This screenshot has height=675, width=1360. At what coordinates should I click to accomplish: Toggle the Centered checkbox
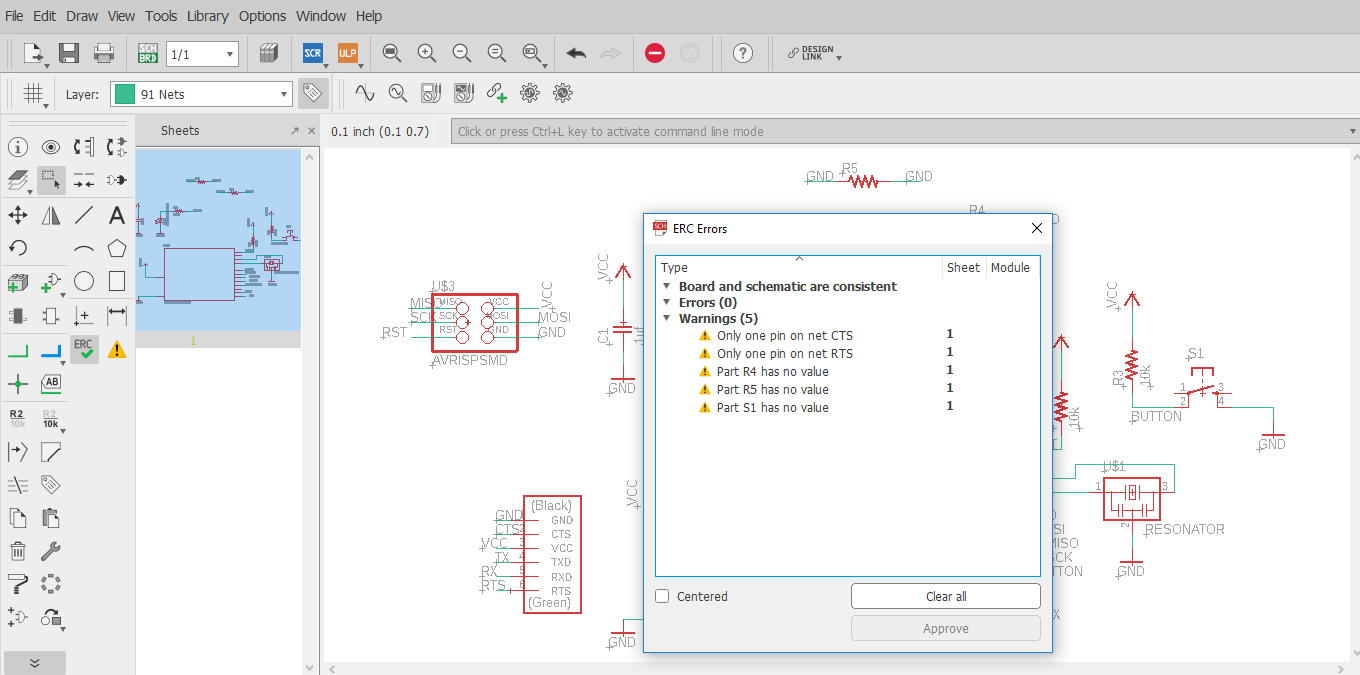[x=662, y=596]
